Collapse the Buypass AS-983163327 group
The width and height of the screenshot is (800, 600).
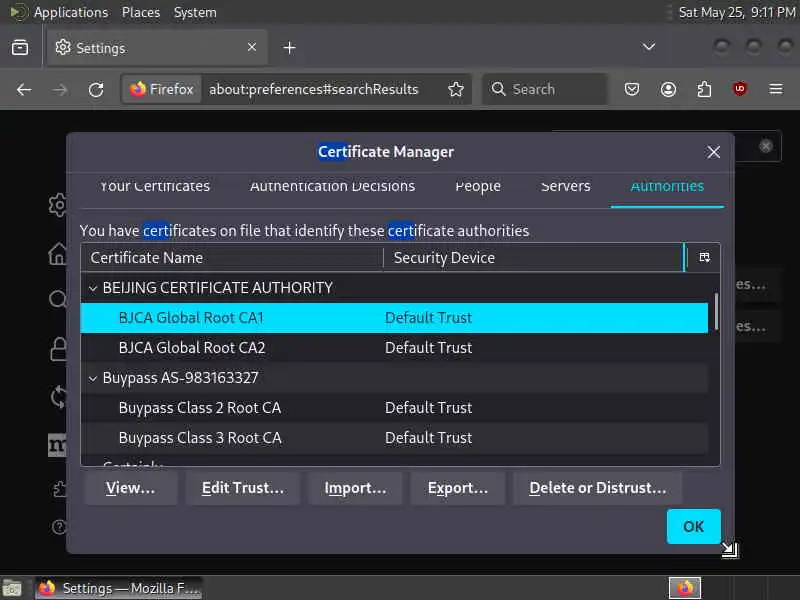[x=93, y=379]
